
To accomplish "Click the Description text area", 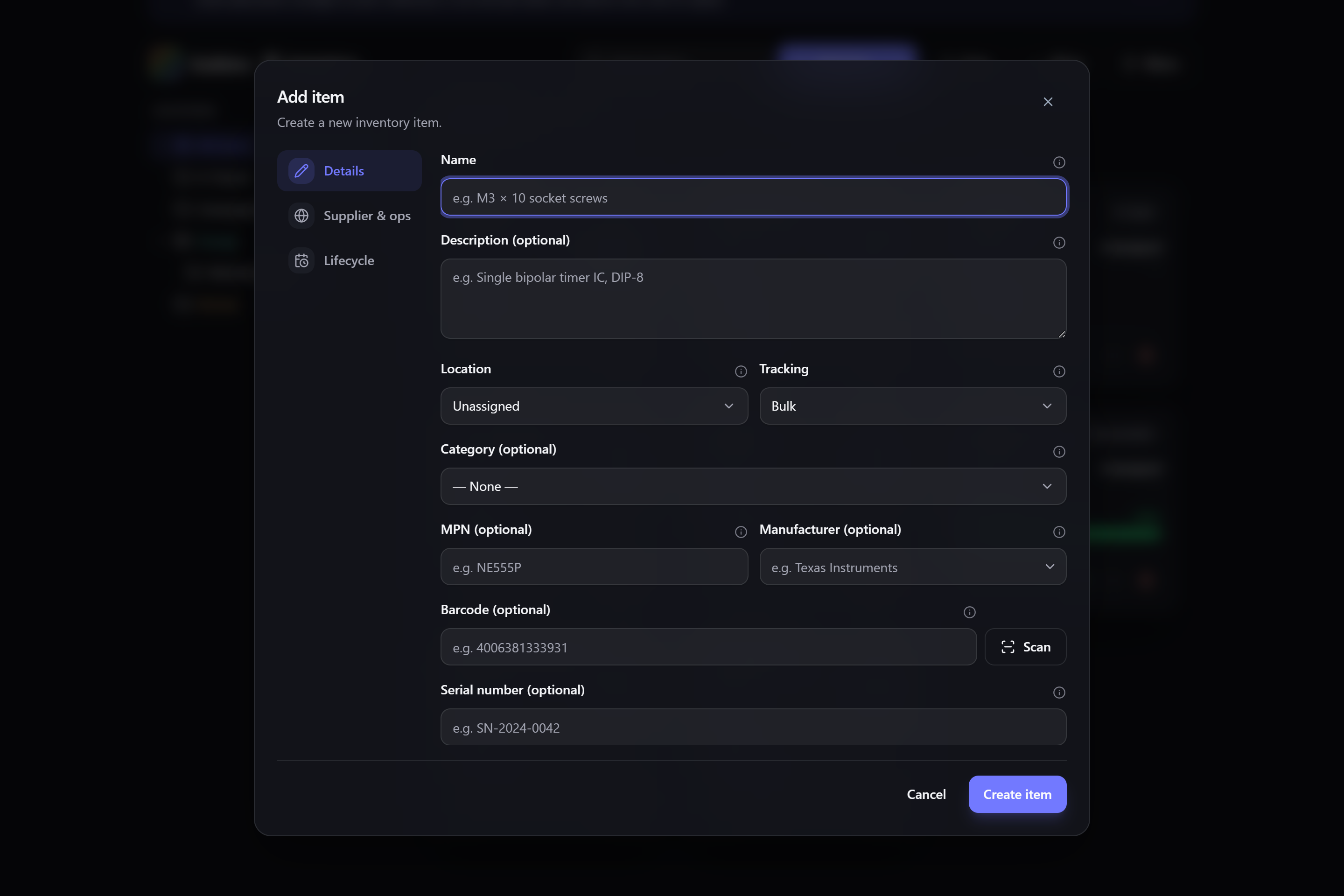I will 753,299.
